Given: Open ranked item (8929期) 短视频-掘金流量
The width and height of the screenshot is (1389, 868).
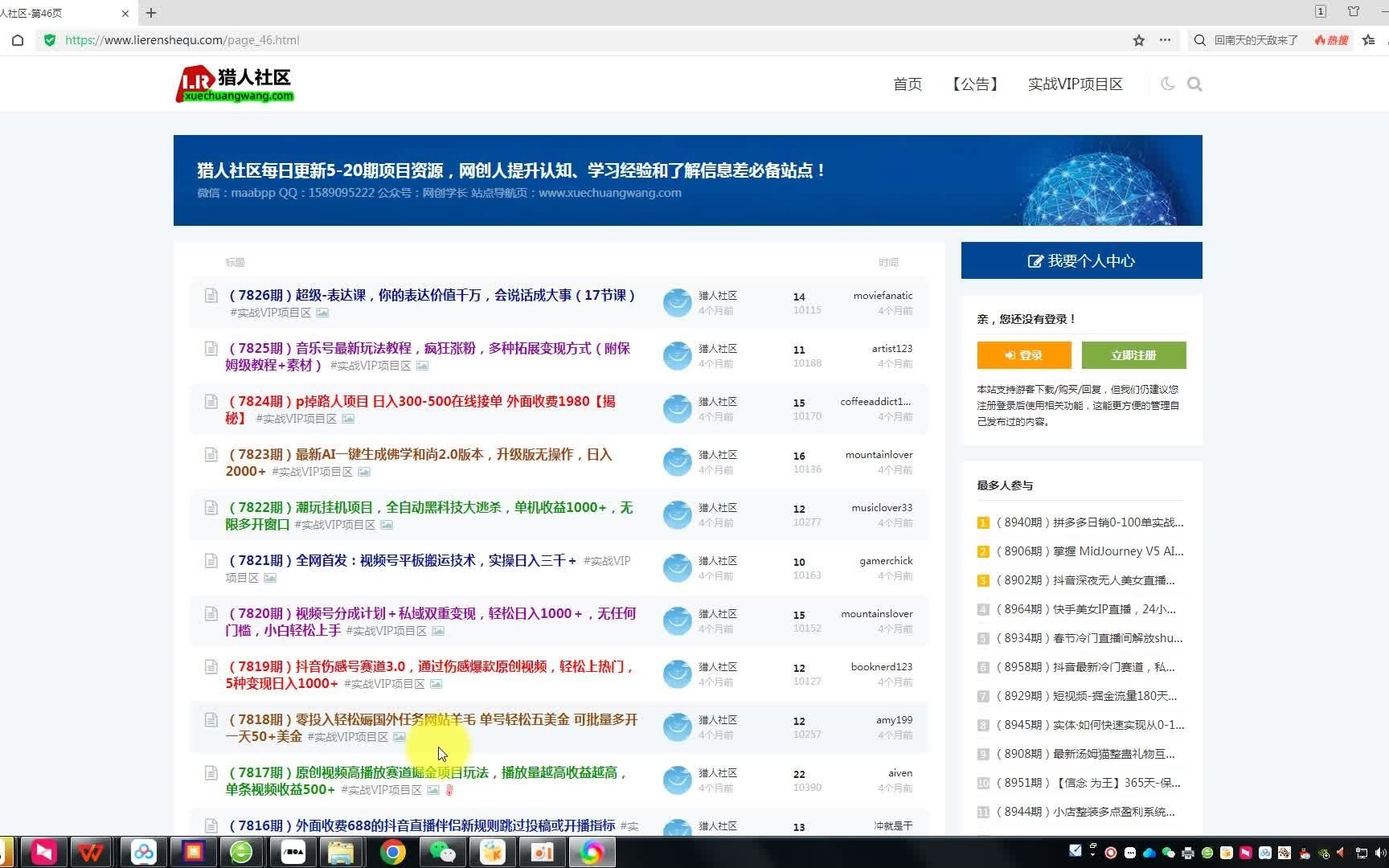Looking at the screenshot, I should pos(1086,696).
